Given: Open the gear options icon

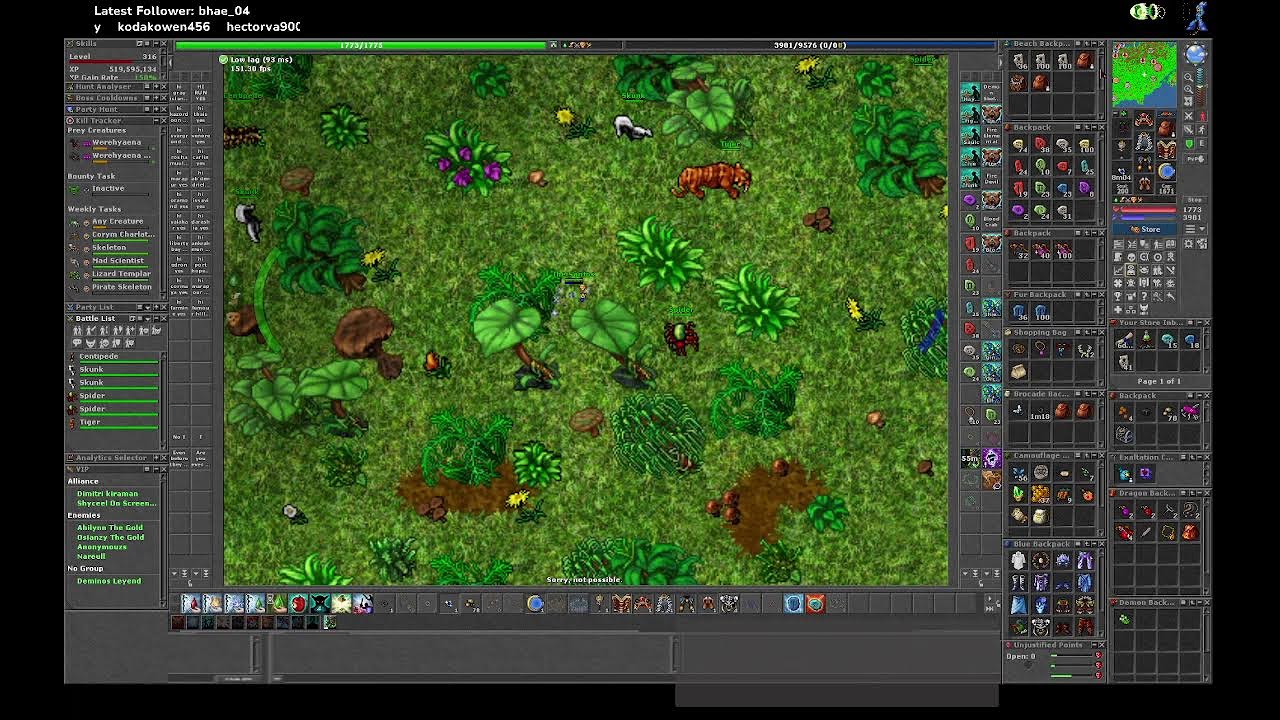Looking at the screenshot, I should pos(1188,244).
